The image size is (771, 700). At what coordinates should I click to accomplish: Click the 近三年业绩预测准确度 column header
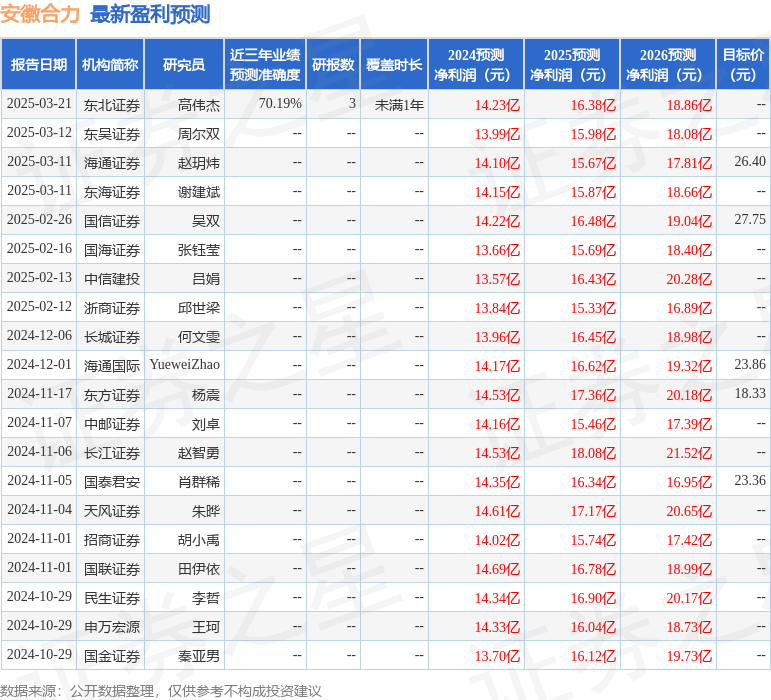[265, 64]
